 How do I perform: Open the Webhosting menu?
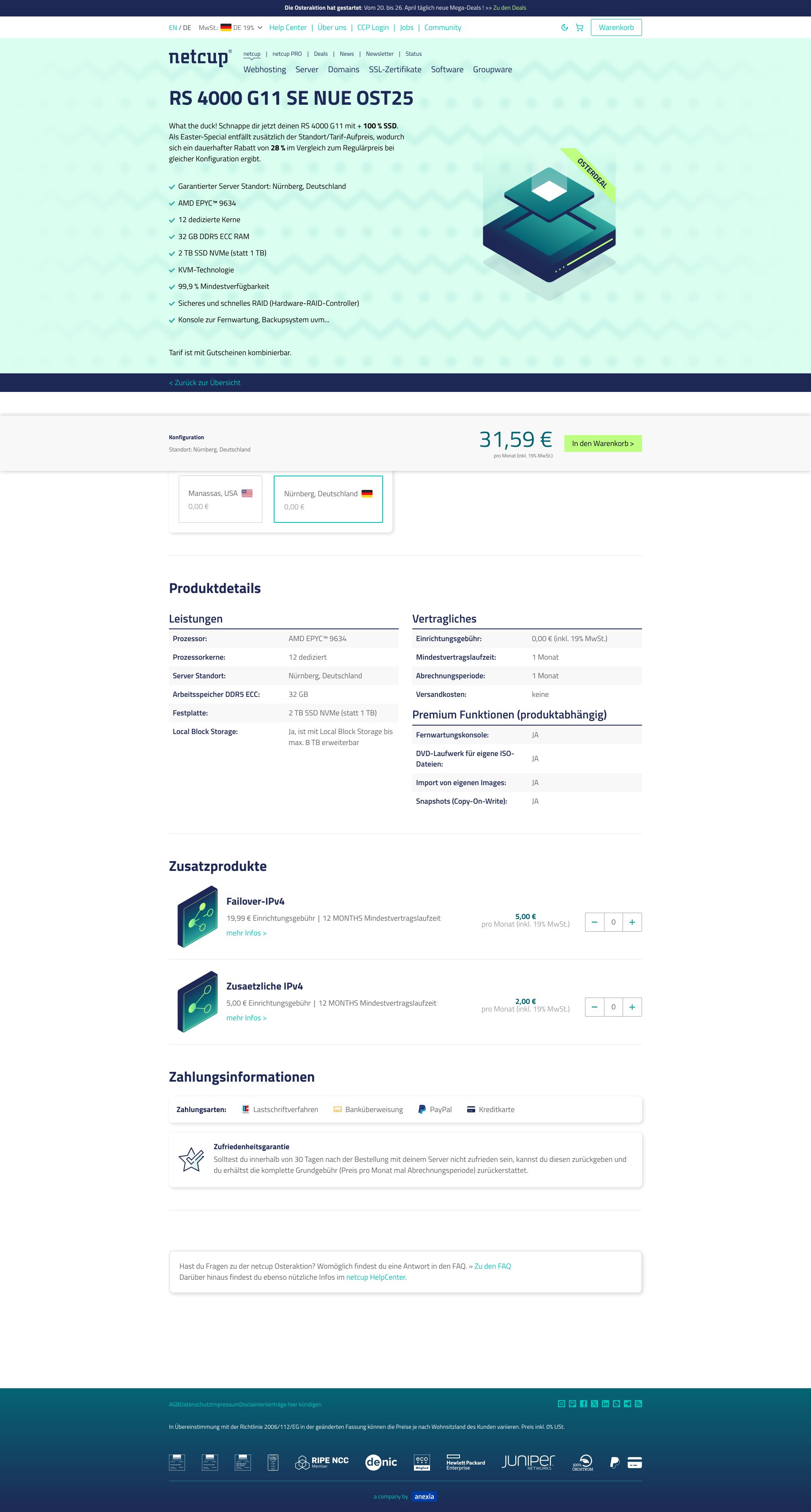click(265, 69)
